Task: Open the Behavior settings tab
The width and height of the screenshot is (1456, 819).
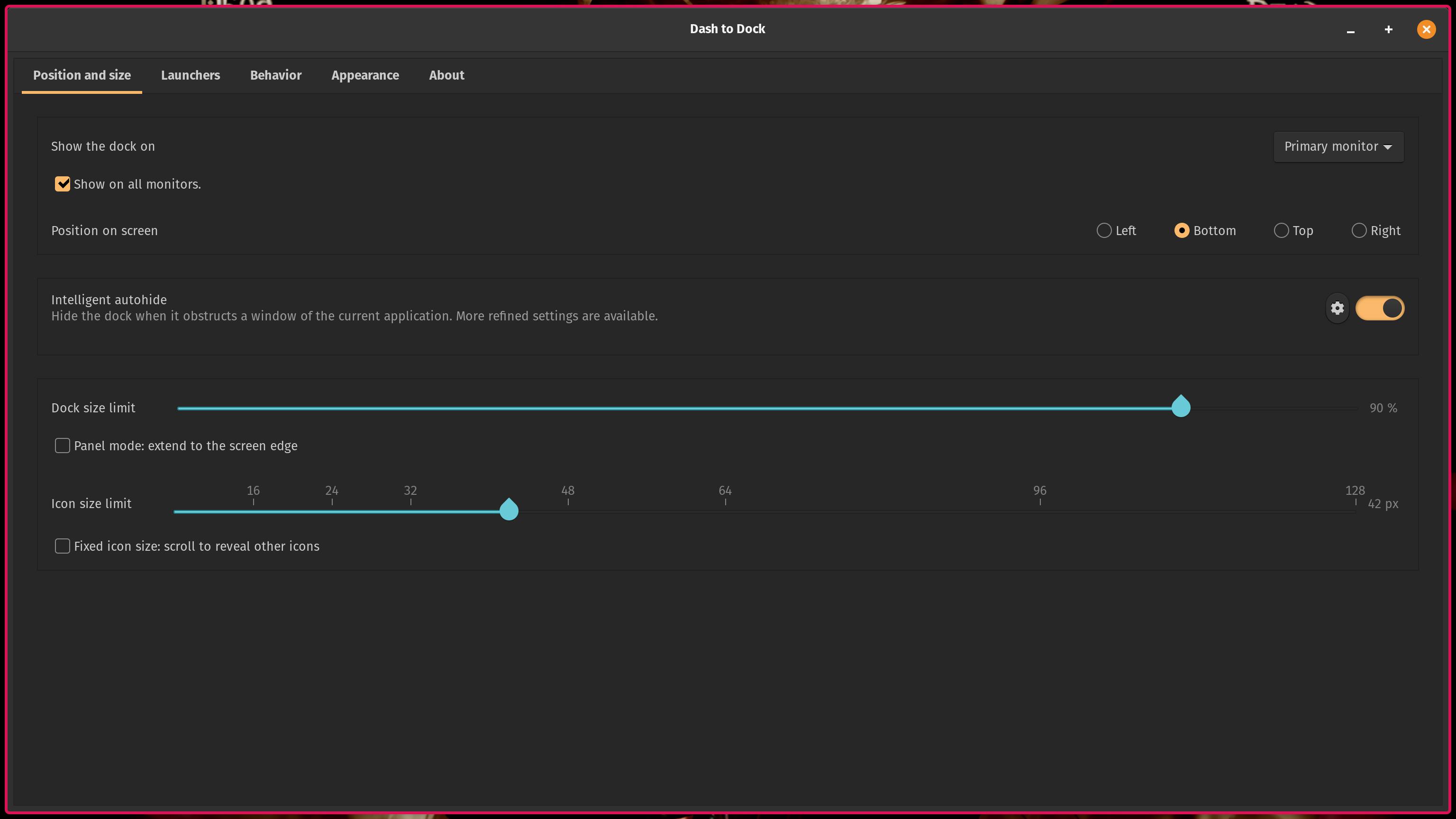Action: tap(275, 75)
